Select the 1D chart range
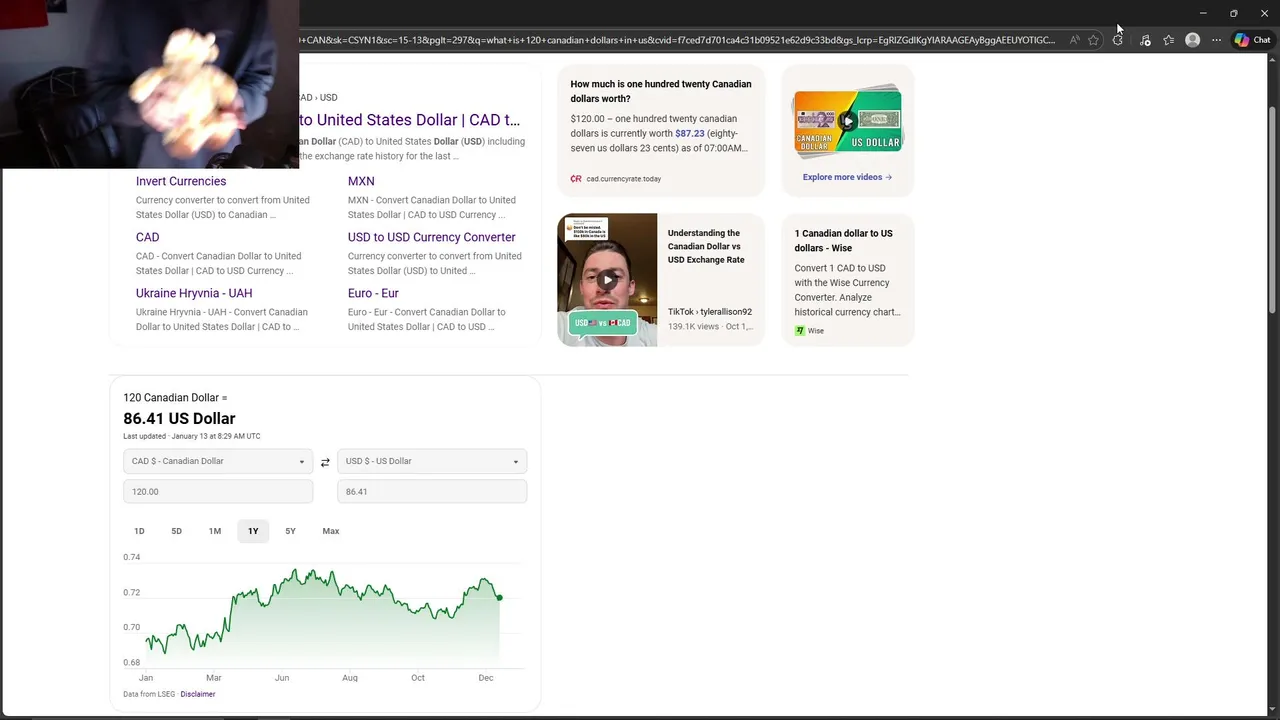Screen dimensions: 1280x720 pos(139,531)
